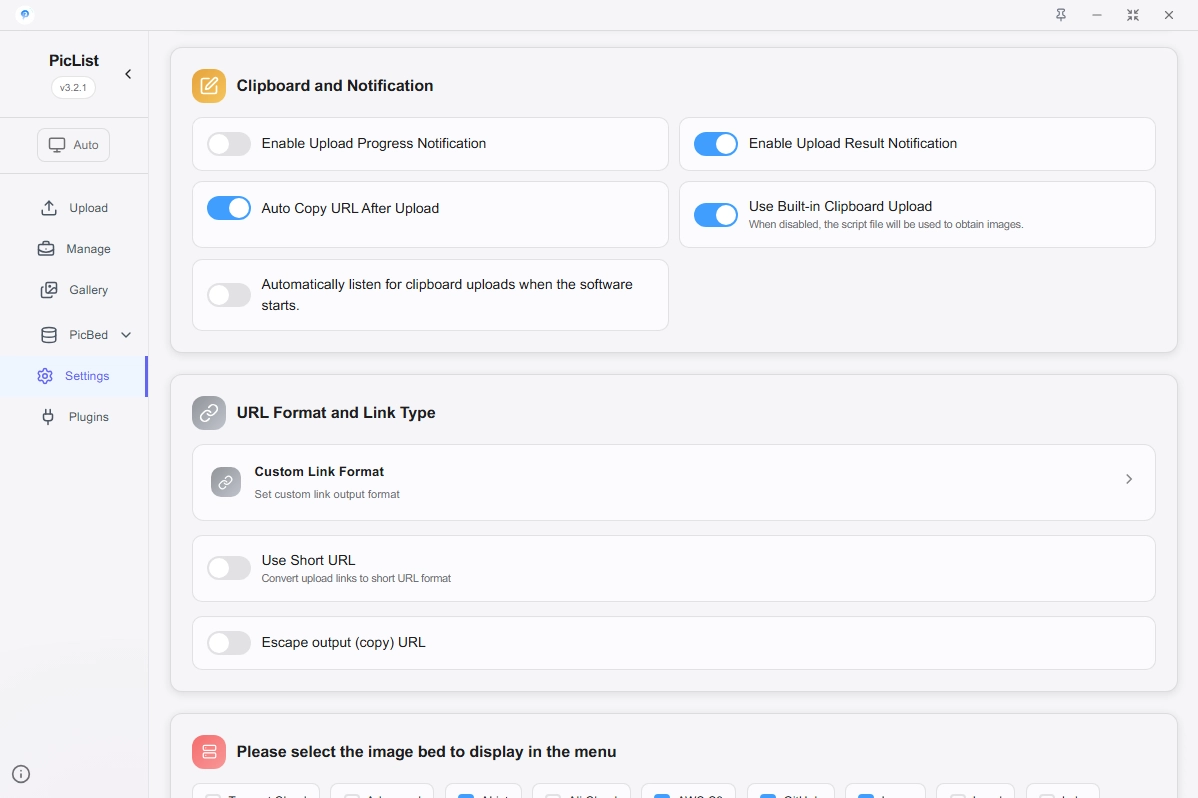
Task: Click the Custom Link Format link icon
Action: [226, 482]
